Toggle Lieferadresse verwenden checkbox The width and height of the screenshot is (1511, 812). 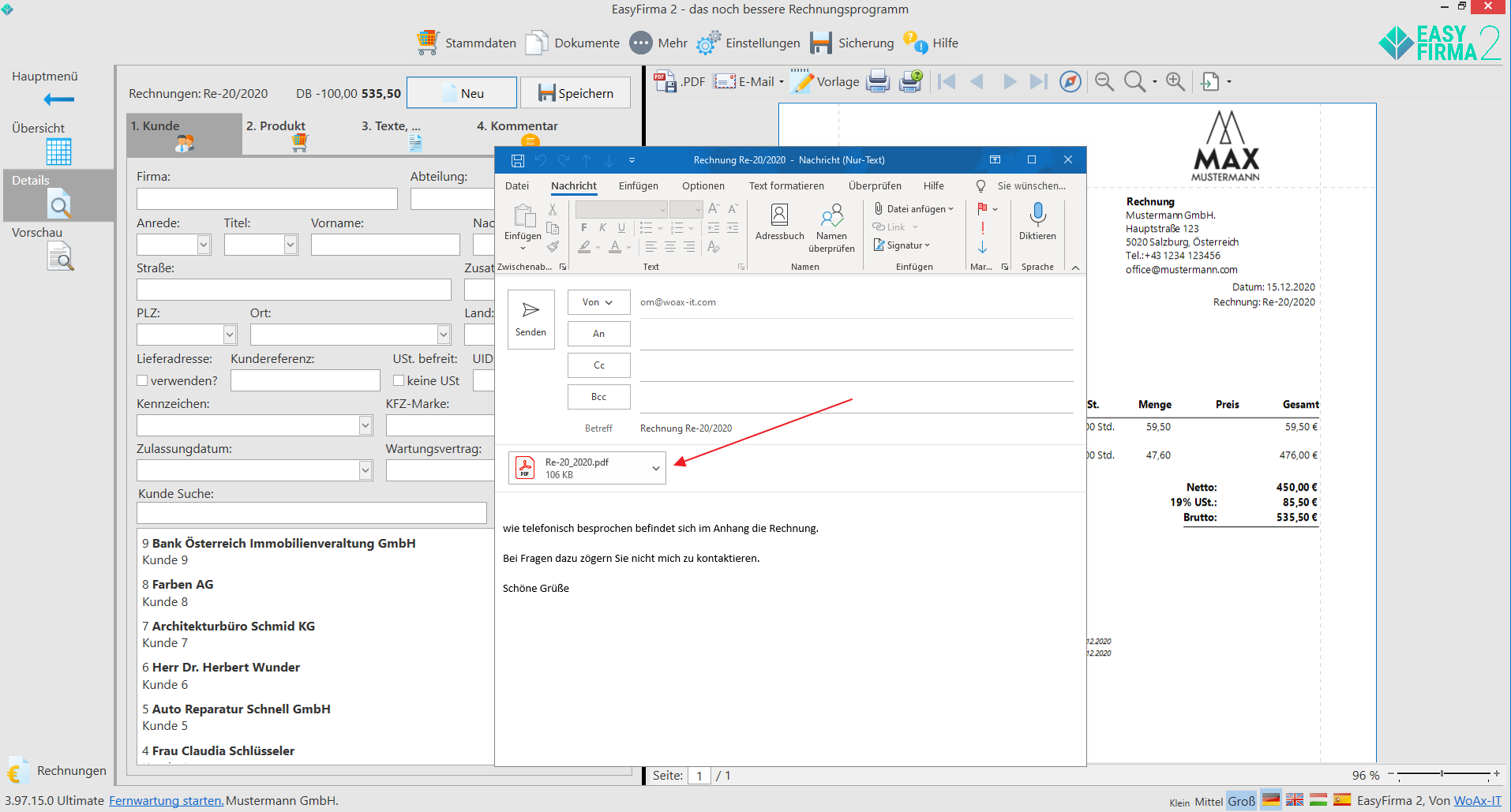pyautogui.click(x=143, y=380)
